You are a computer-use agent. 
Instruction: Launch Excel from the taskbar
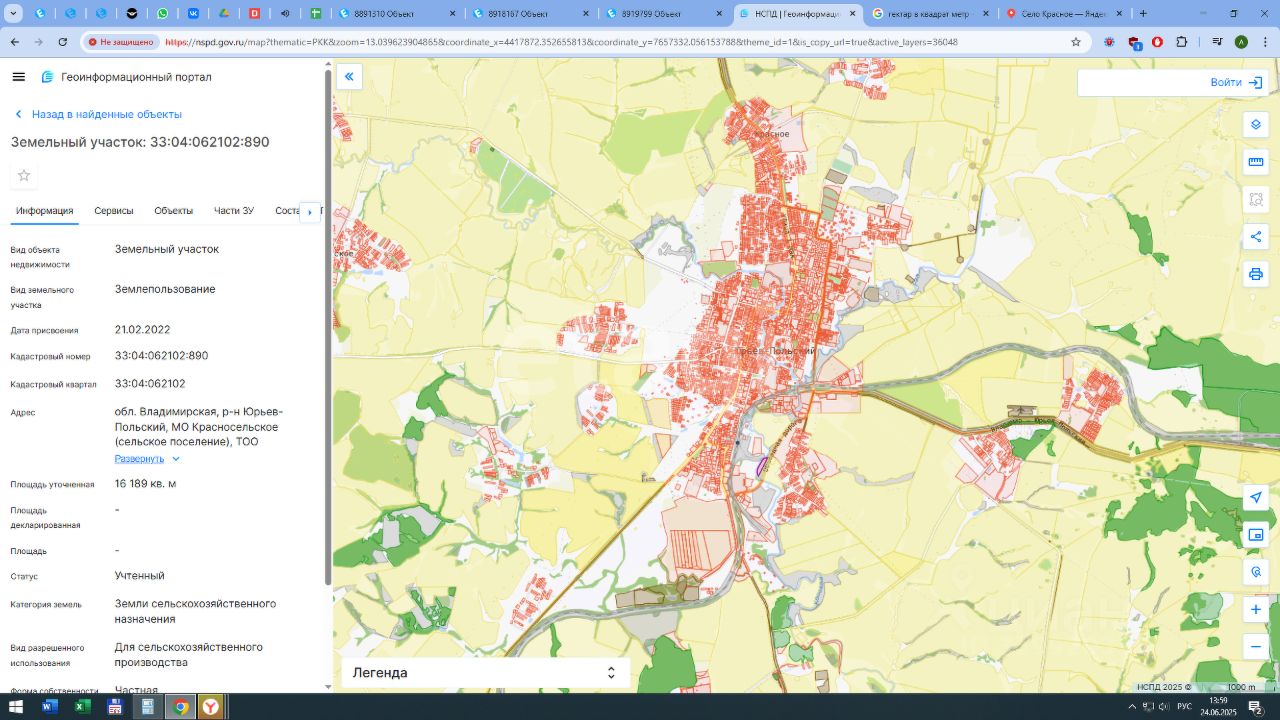[82, 707]
